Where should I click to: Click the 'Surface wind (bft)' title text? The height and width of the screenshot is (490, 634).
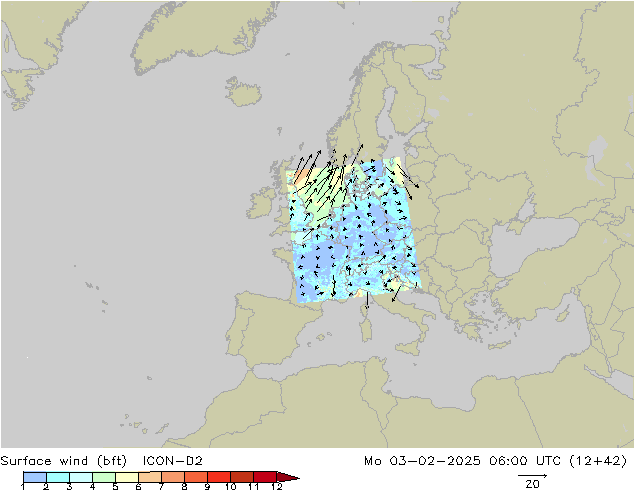tap(63, 461)
